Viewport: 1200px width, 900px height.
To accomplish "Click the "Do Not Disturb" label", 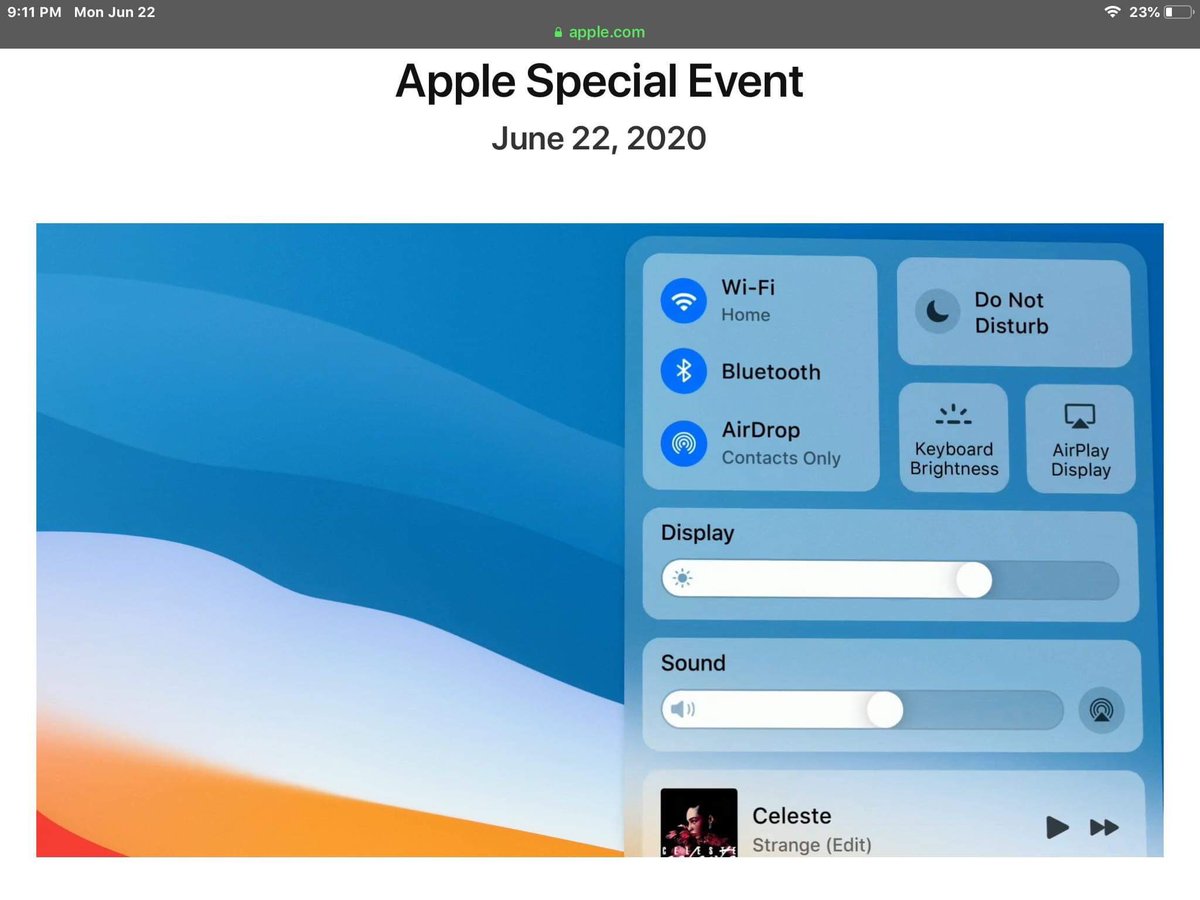I will pyautogui.click(x=1011, y=313).
